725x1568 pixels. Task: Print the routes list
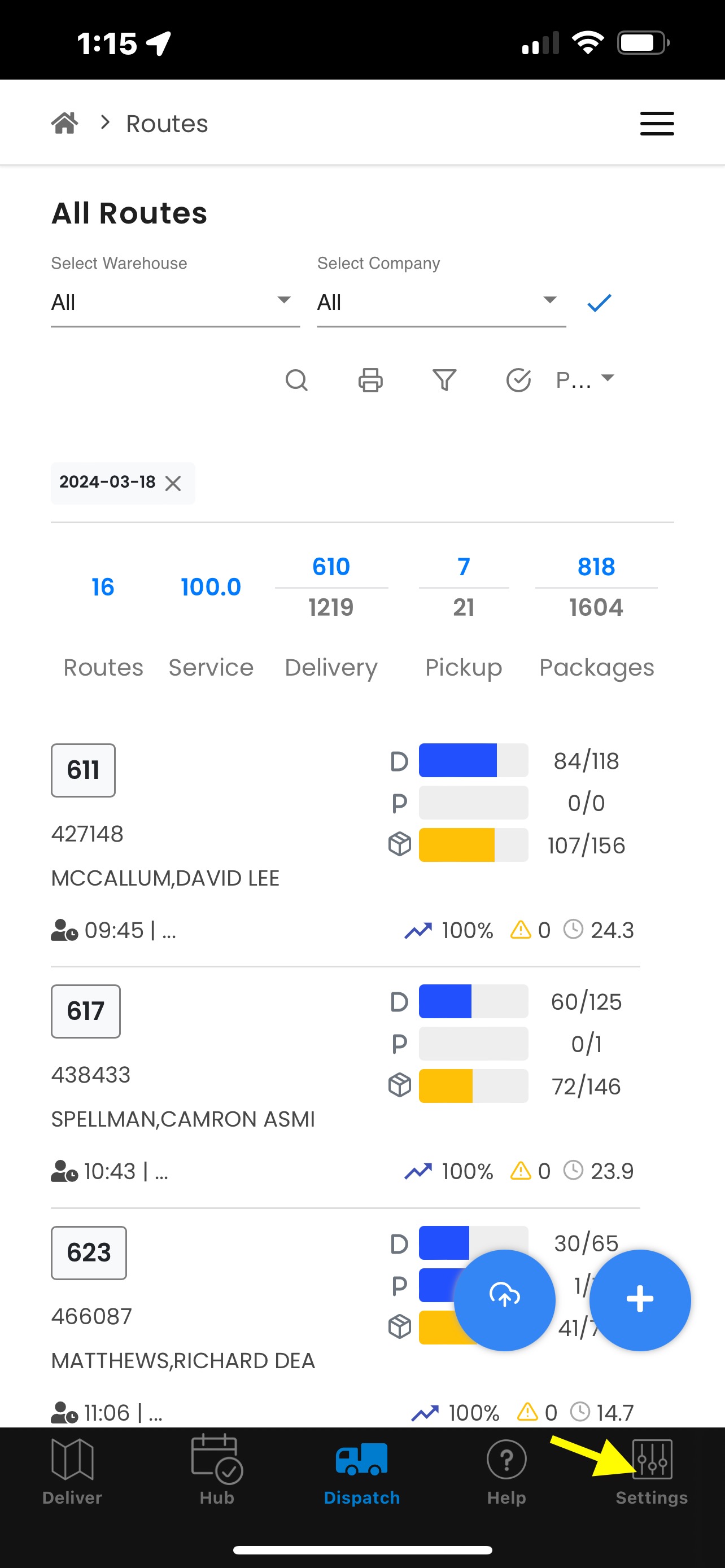[x=370, y=380]
